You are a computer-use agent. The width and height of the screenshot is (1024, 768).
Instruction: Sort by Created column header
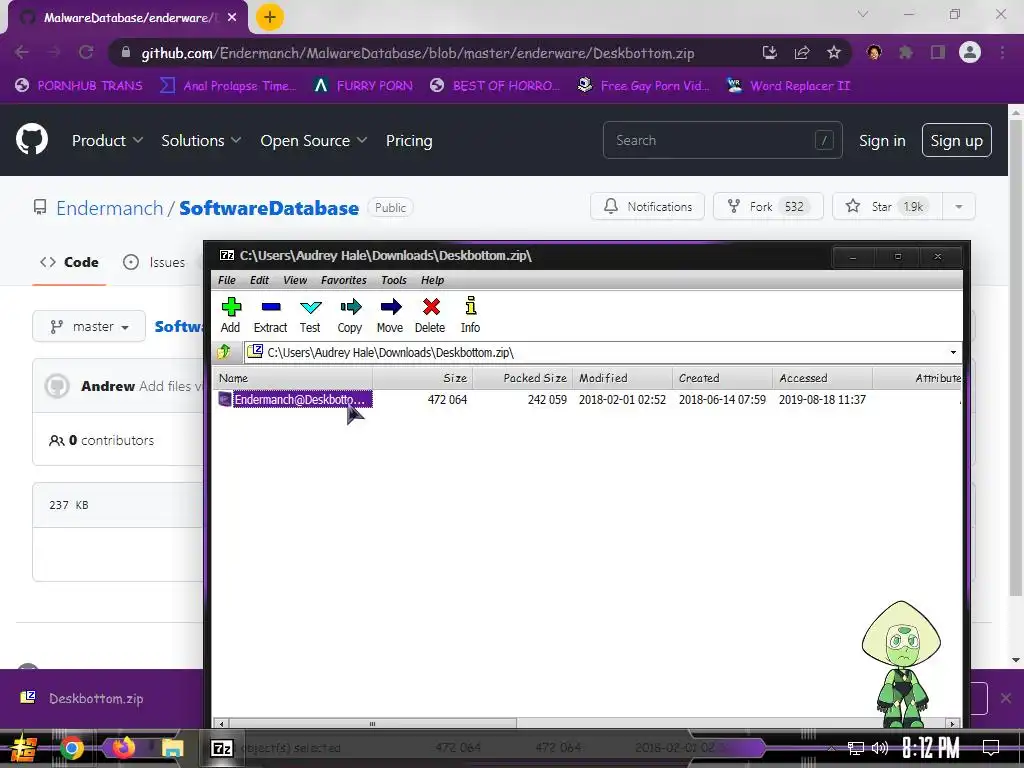pos(722,378)
